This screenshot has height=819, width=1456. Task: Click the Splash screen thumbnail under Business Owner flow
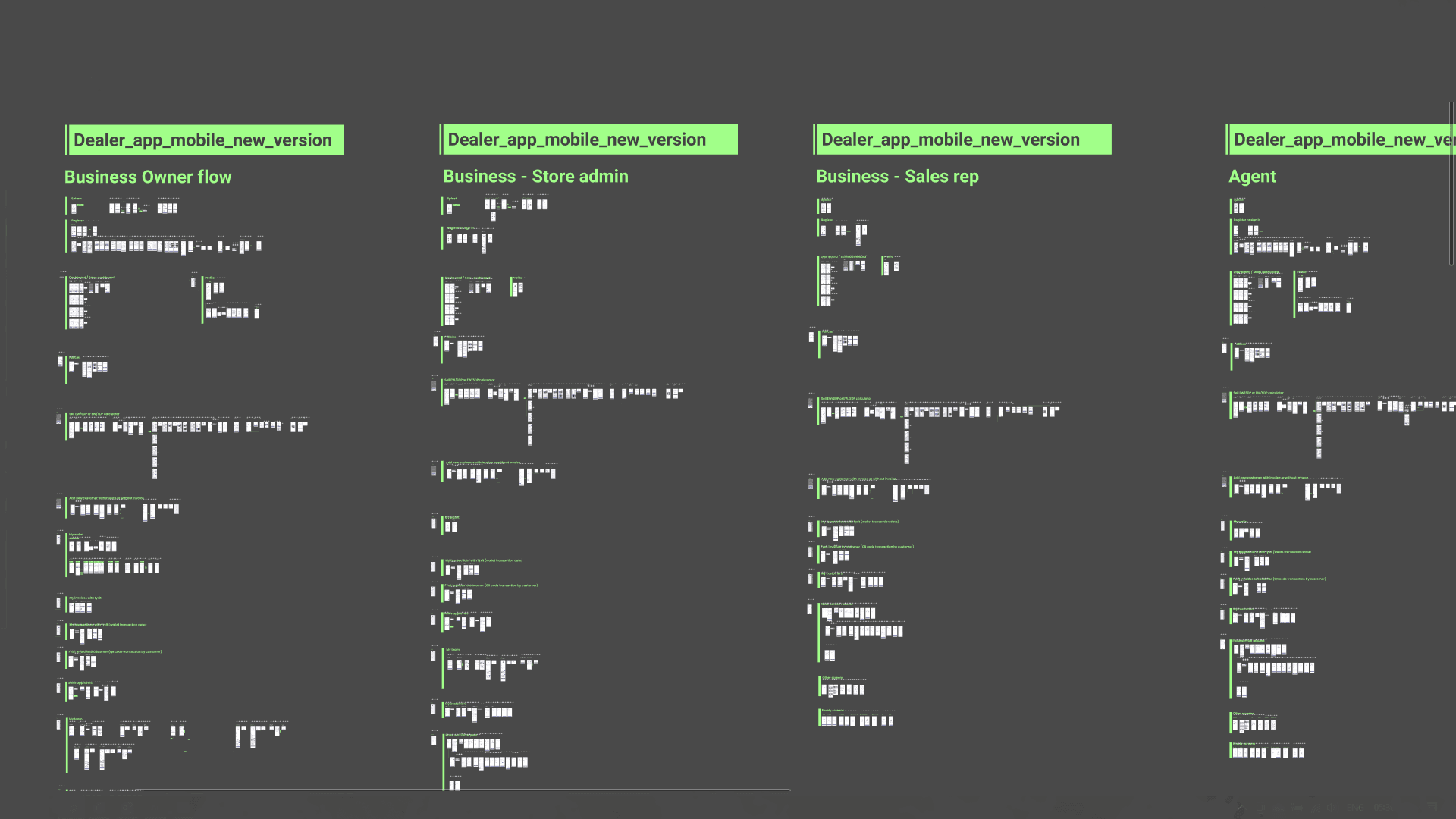(x=75, y=208)
